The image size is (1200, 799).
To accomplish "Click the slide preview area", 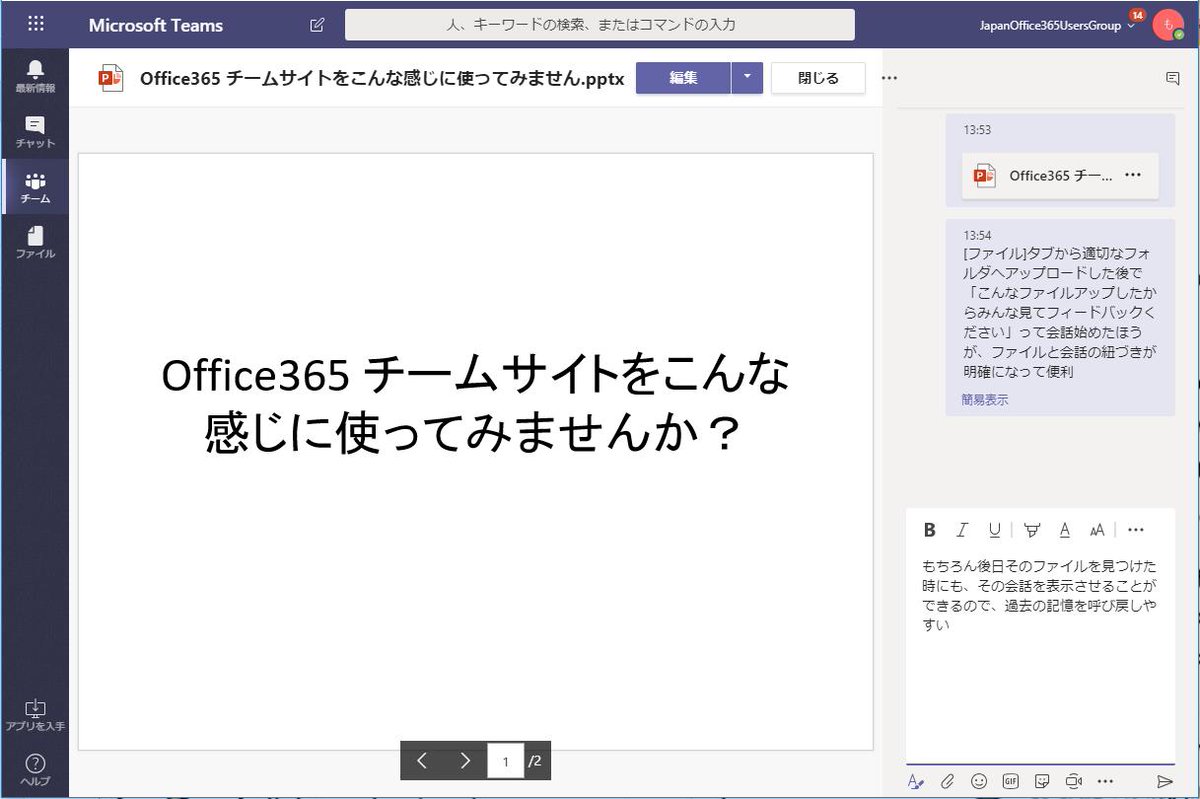I will click(476, 451).
